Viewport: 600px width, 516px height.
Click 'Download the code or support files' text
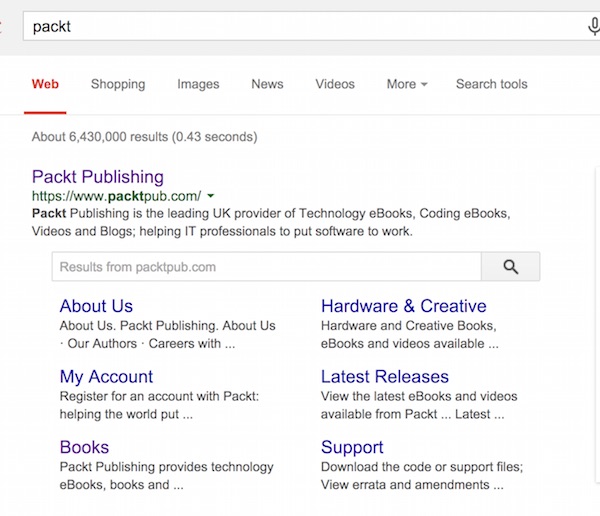tap(422, 467)
